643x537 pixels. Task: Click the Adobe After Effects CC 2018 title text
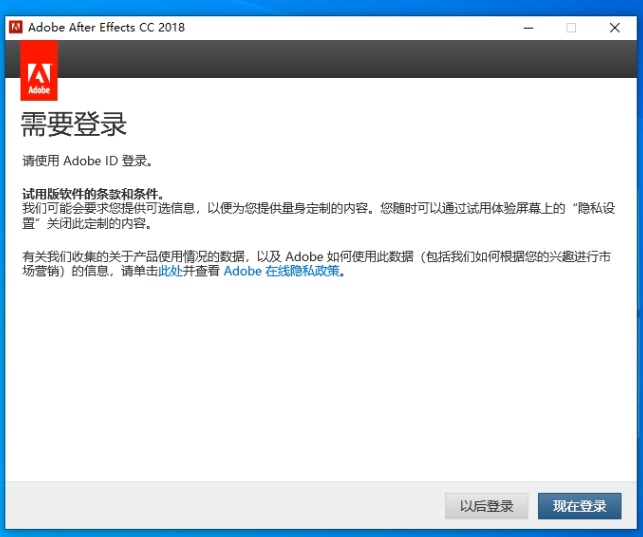(x=107, y=27)
